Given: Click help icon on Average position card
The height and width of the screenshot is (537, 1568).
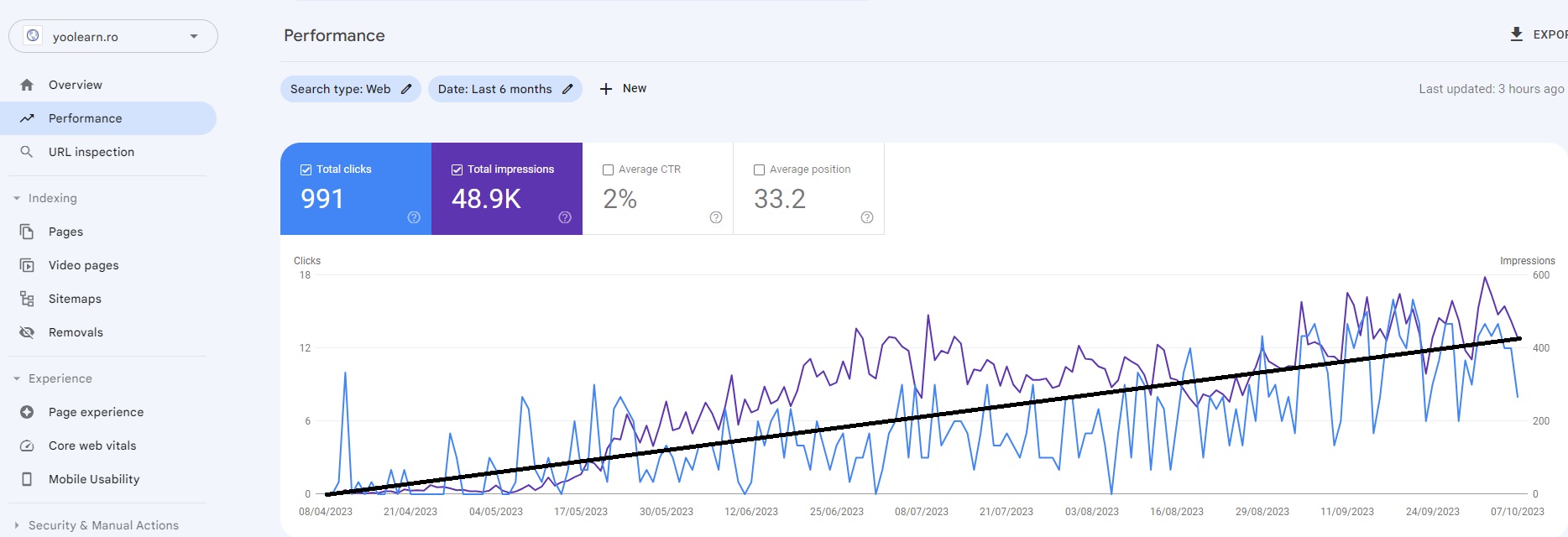Looking at the screenshot, I should click(x=867, y=217).
